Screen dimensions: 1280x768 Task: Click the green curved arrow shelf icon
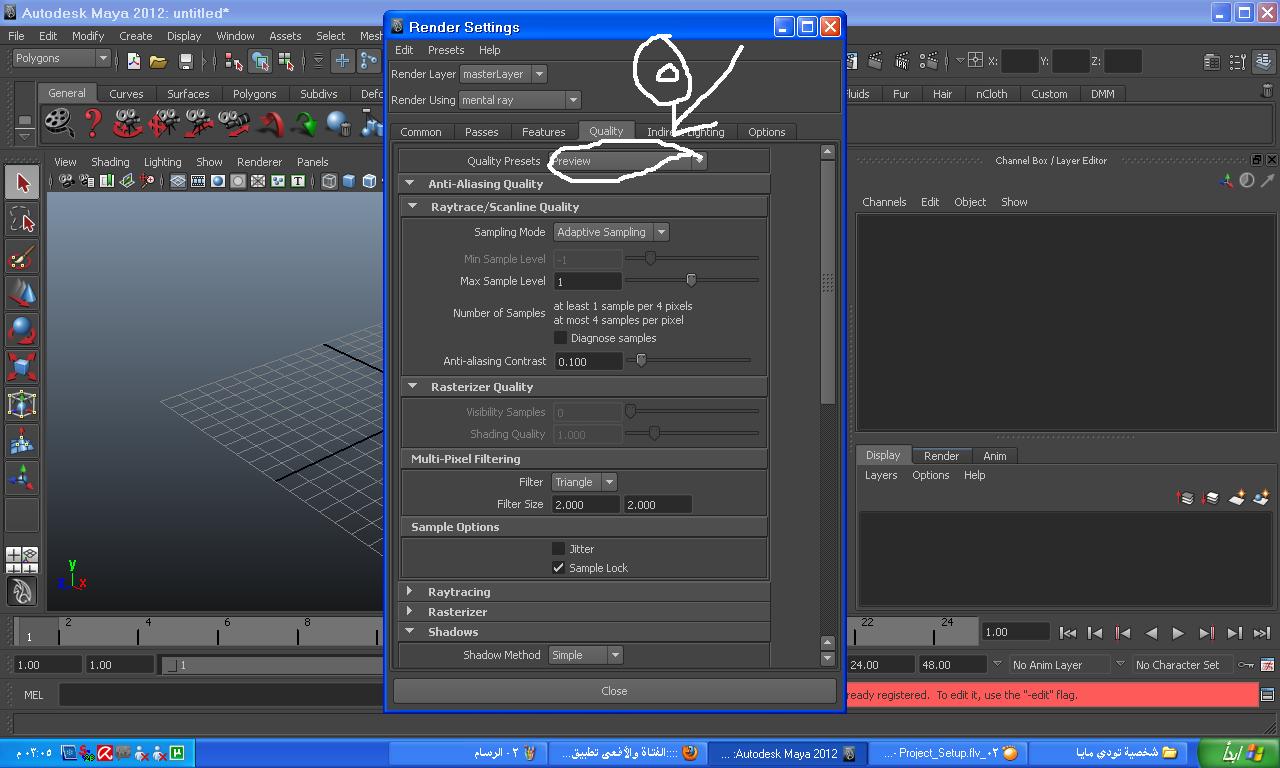tap(305, 124)
